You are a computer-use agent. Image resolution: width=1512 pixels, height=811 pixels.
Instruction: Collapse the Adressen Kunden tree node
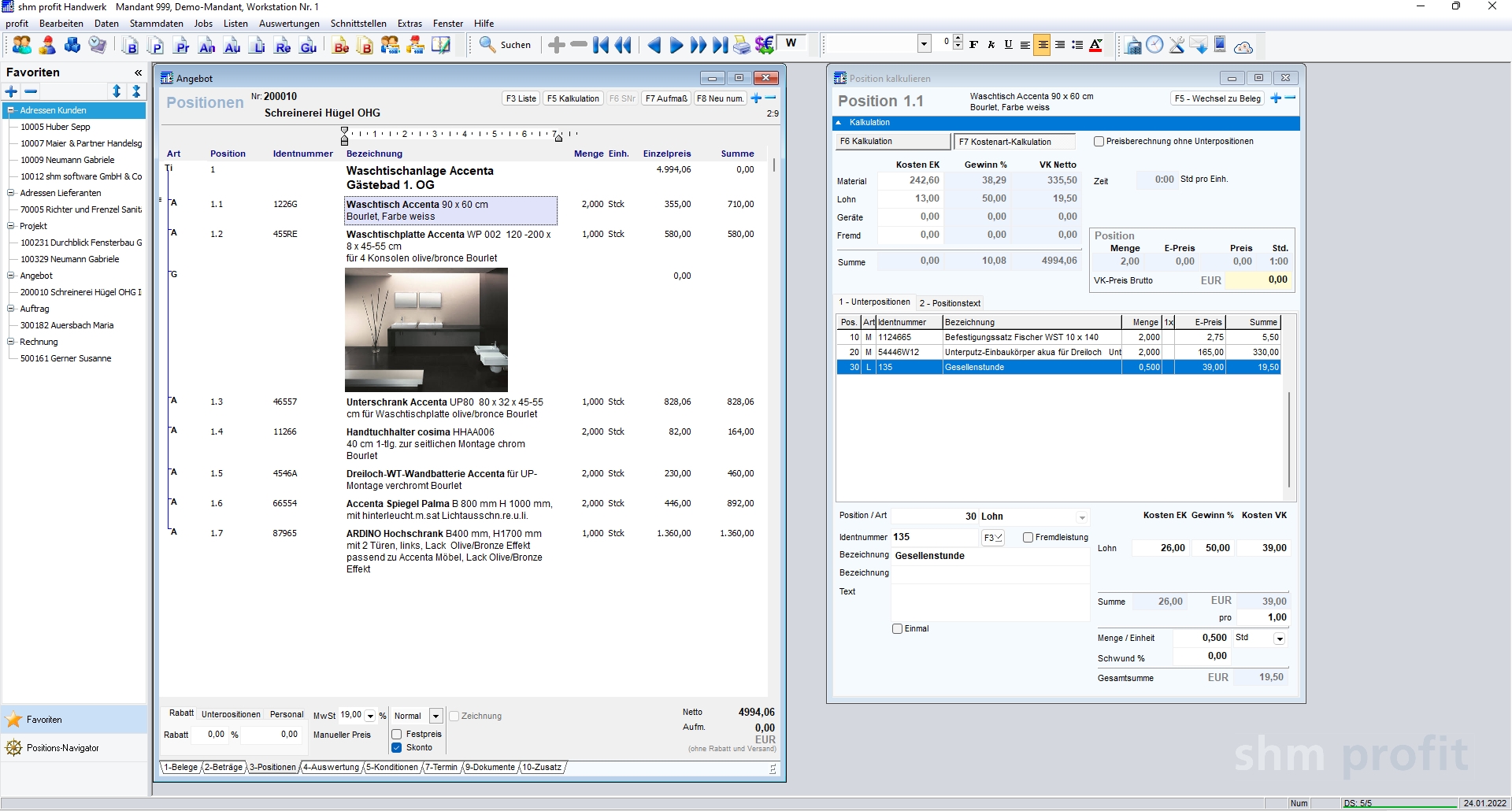click(x=11, y=111)
